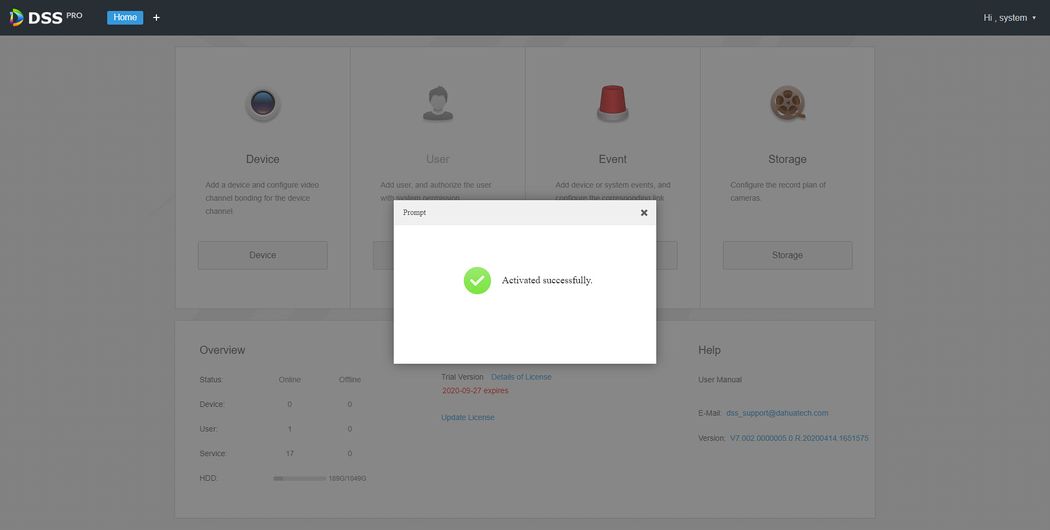Click the Help section heading
This screenshot has height=530, width=1050.
coord(709,350)
